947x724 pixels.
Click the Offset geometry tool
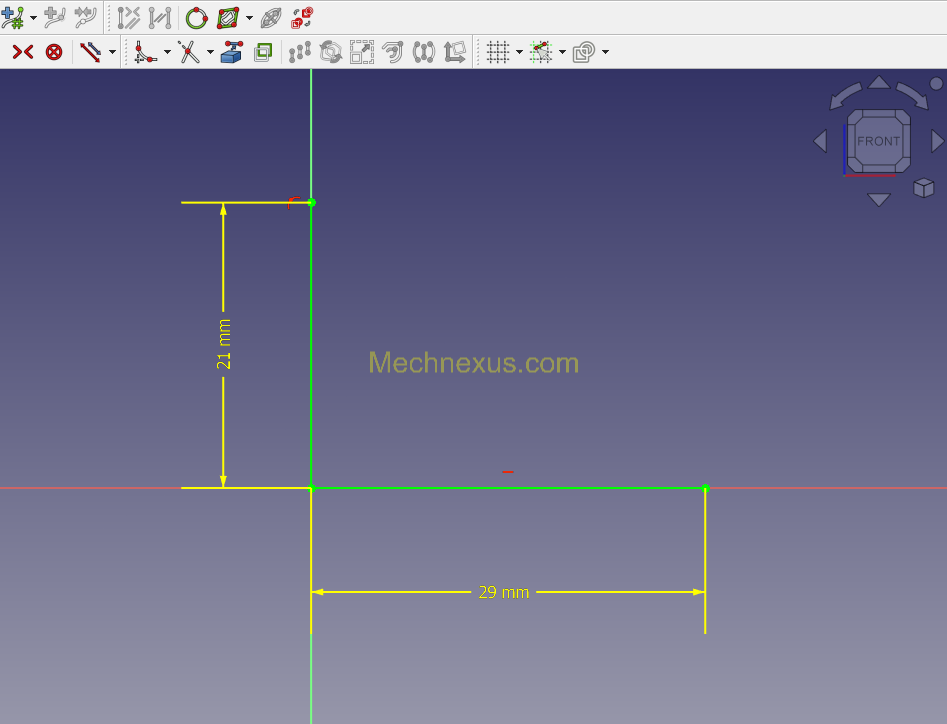tap(393, 53)
